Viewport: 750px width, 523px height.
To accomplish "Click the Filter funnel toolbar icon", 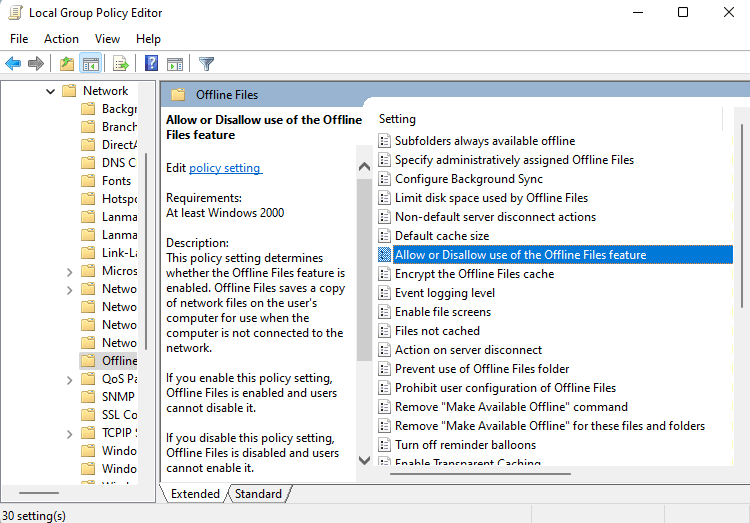I will 207,64.
